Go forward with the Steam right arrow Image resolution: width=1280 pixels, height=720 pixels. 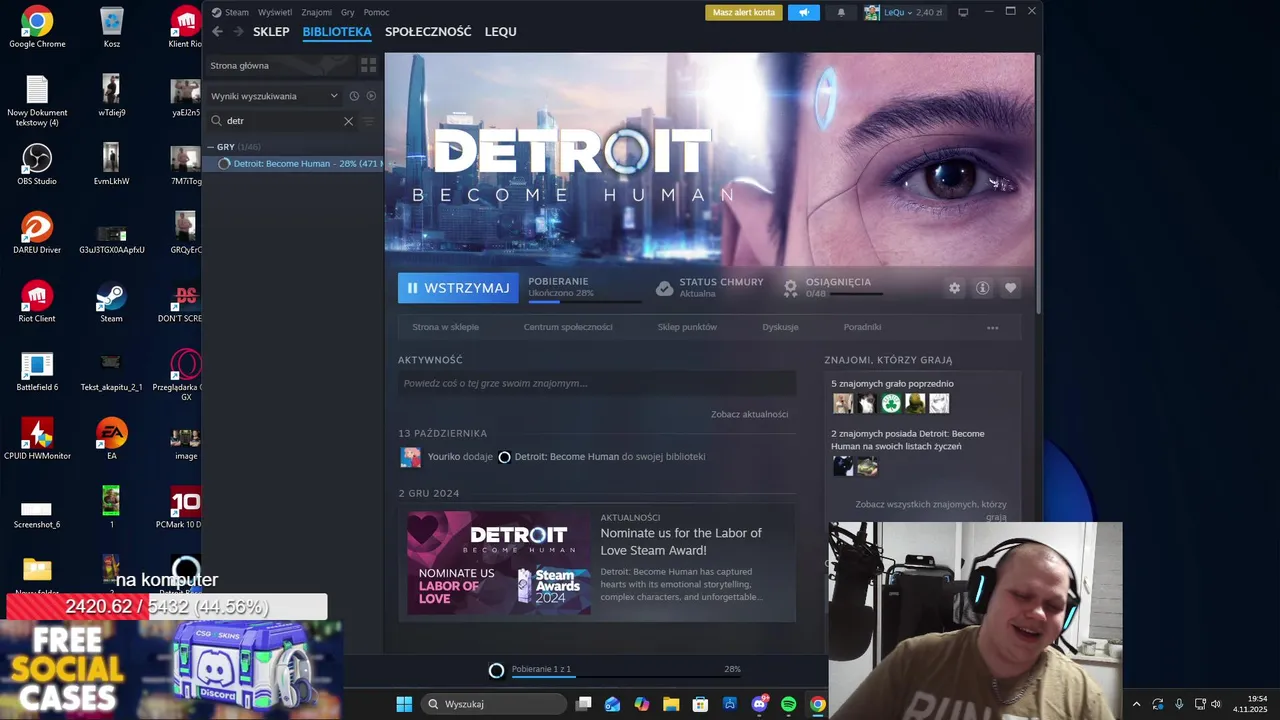click(238, 32)
